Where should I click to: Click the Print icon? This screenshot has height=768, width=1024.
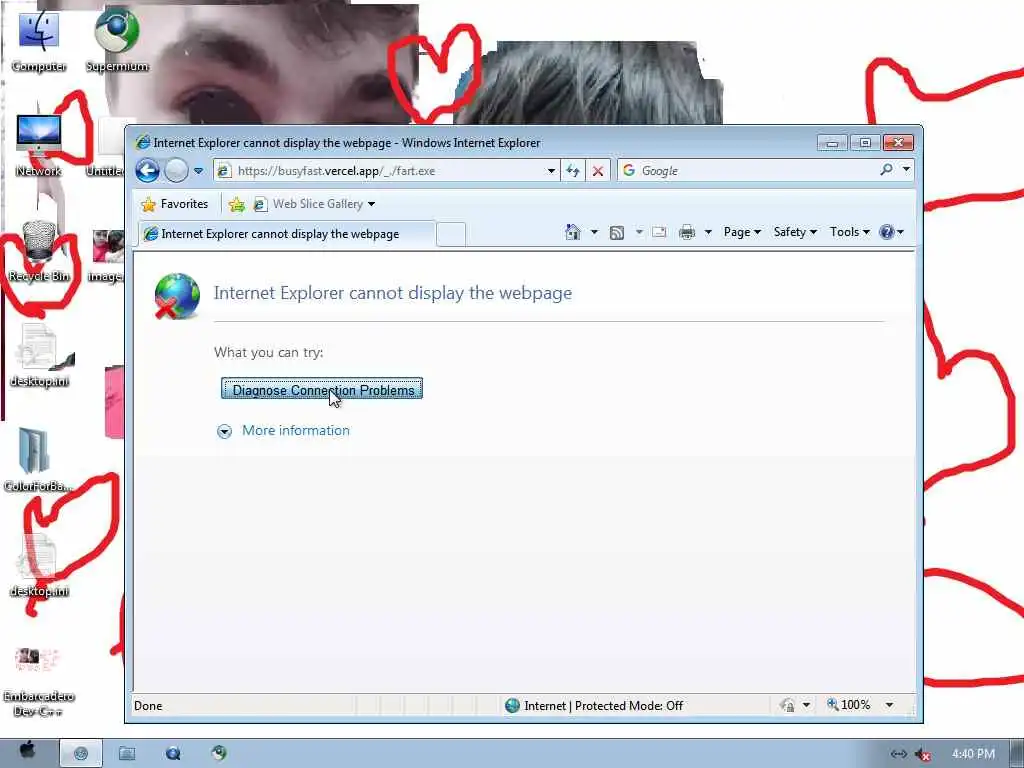[x=686, y=232]
